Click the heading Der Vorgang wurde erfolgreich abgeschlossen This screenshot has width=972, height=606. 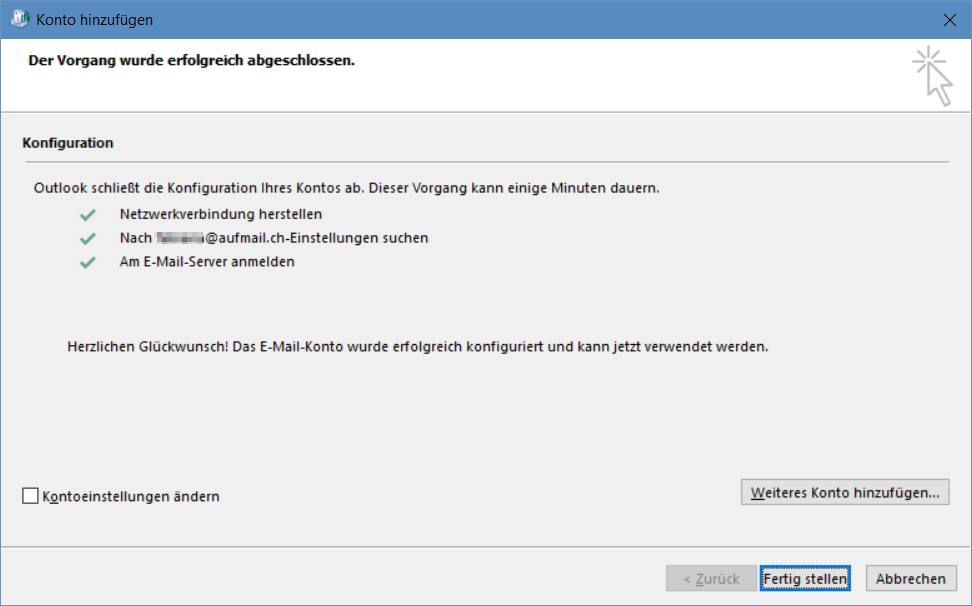coord(192,61)
